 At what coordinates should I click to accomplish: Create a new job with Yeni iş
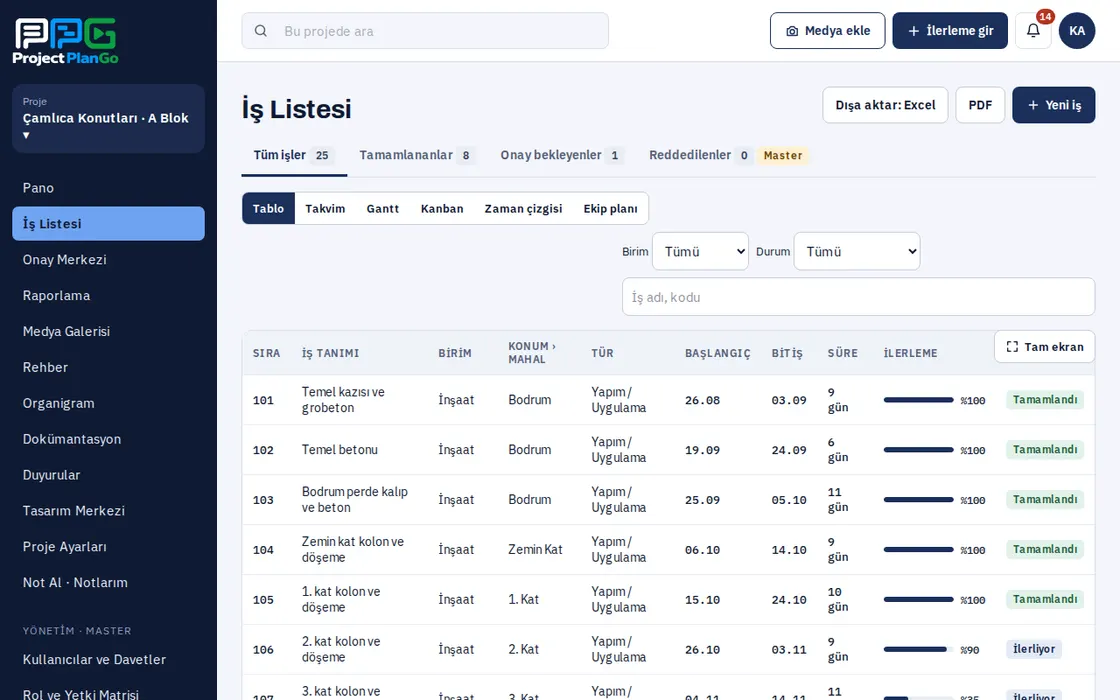(1054, 105)
